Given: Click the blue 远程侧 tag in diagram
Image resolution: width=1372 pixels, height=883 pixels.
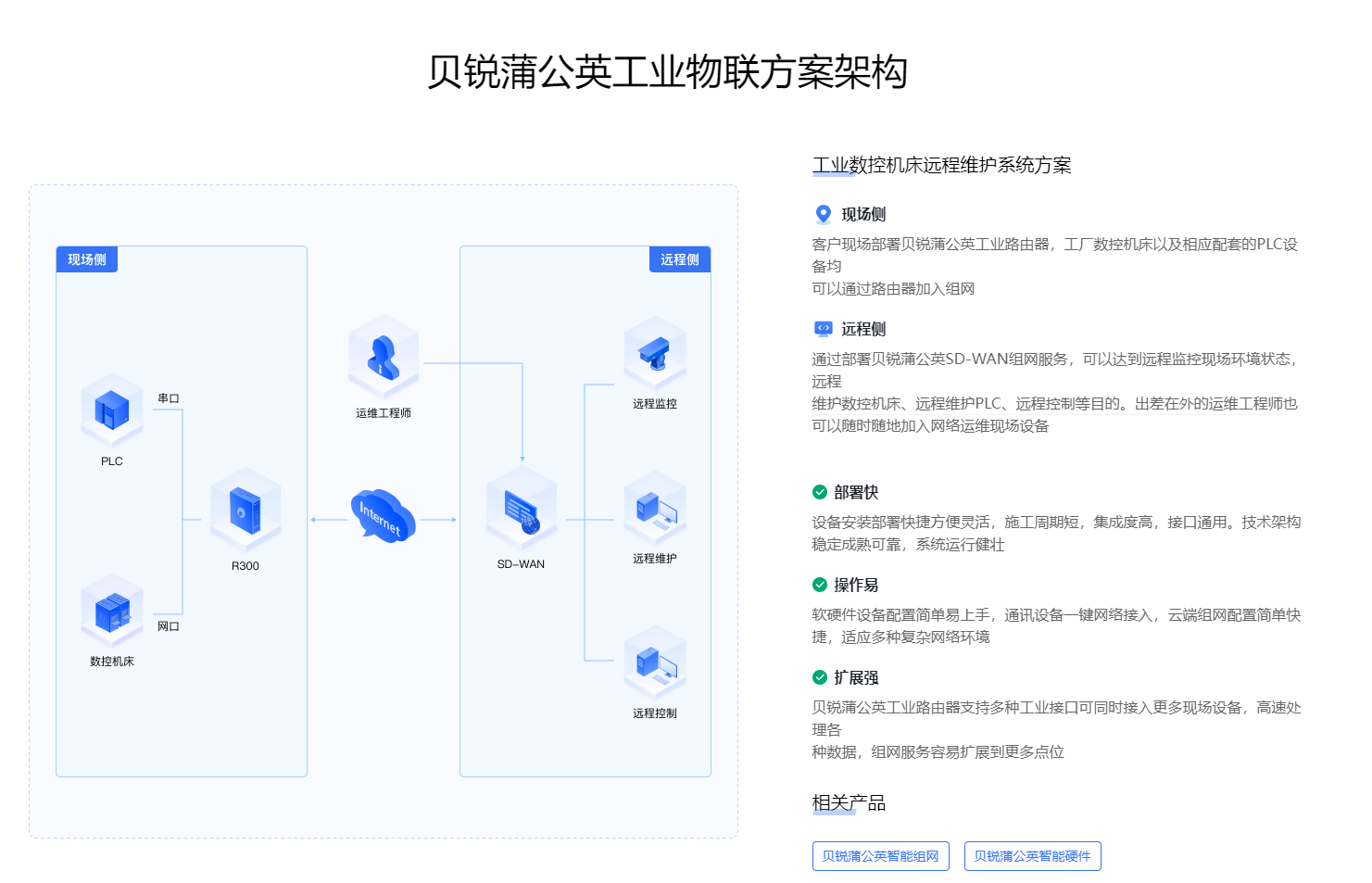Looking at the screenshot, I should [x=680, y=259].
